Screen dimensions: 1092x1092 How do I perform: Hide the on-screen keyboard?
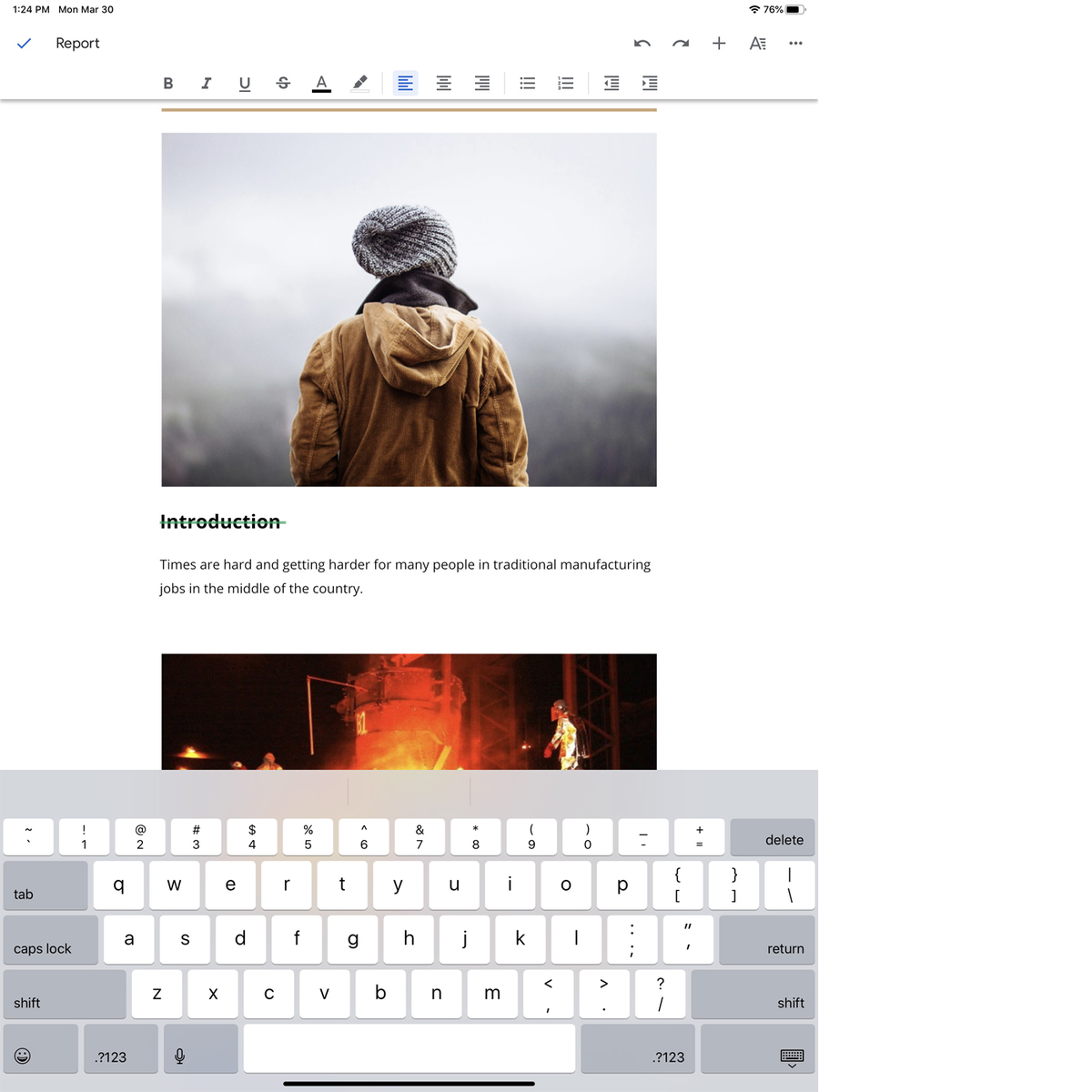click(x=792, y=1056)
